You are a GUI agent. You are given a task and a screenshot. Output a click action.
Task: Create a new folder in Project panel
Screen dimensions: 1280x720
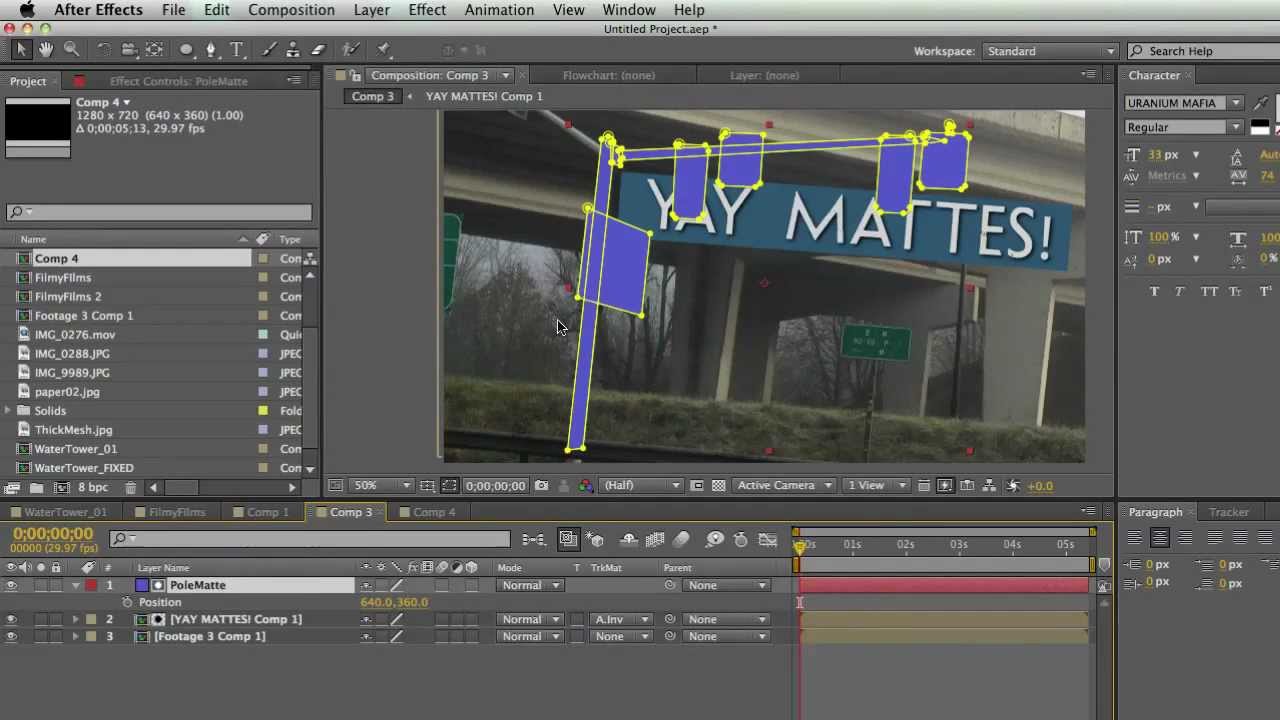pyautogui.click(x=36, y=488)
